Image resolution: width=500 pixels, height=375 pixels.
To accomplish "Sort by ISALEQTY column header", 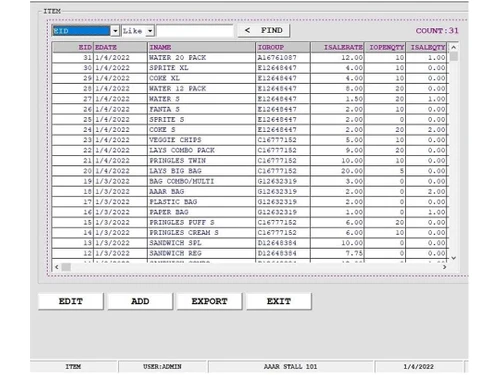I will (x=426, y=47).
